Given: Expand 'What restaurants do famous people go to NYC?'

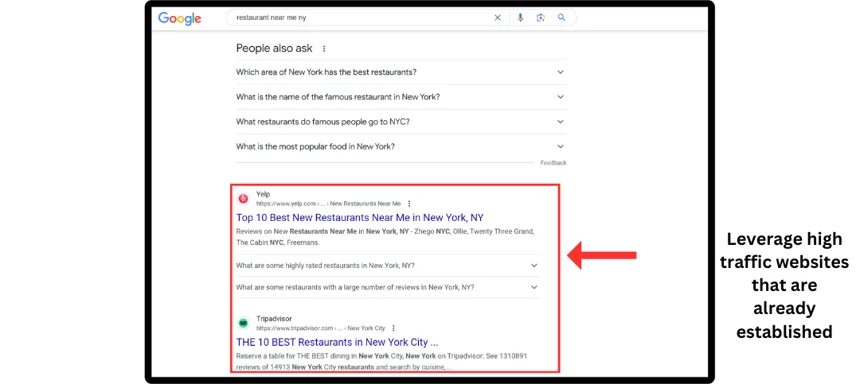Looking at the screenshot, I should pyautogui.click(x=401, y=122).
